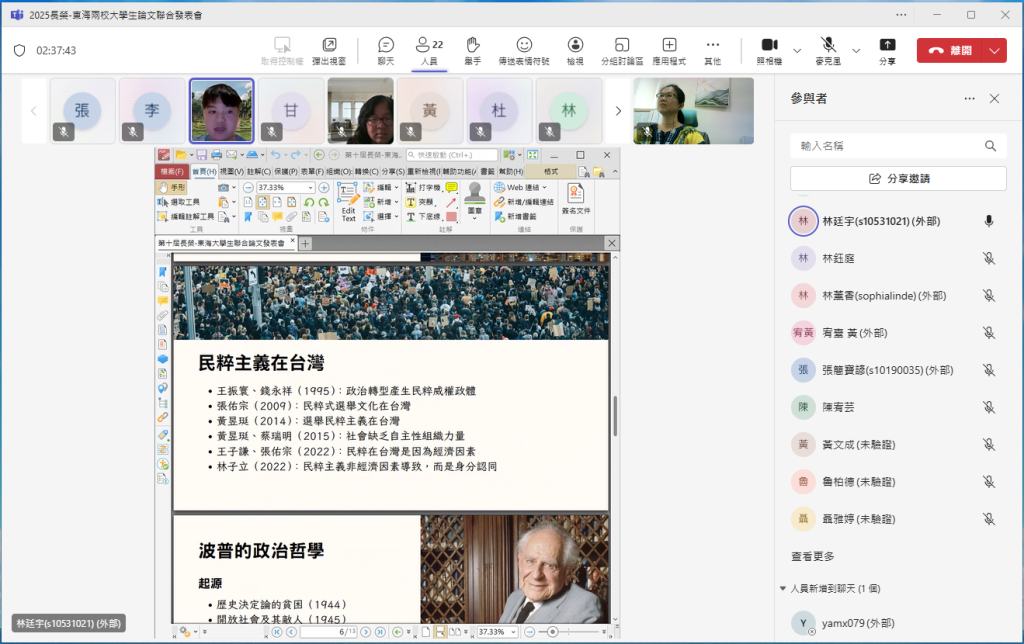Viewport: 1024px width, 644px height.
Task: Open the People (人員) roster button
Action: (429, 51)
